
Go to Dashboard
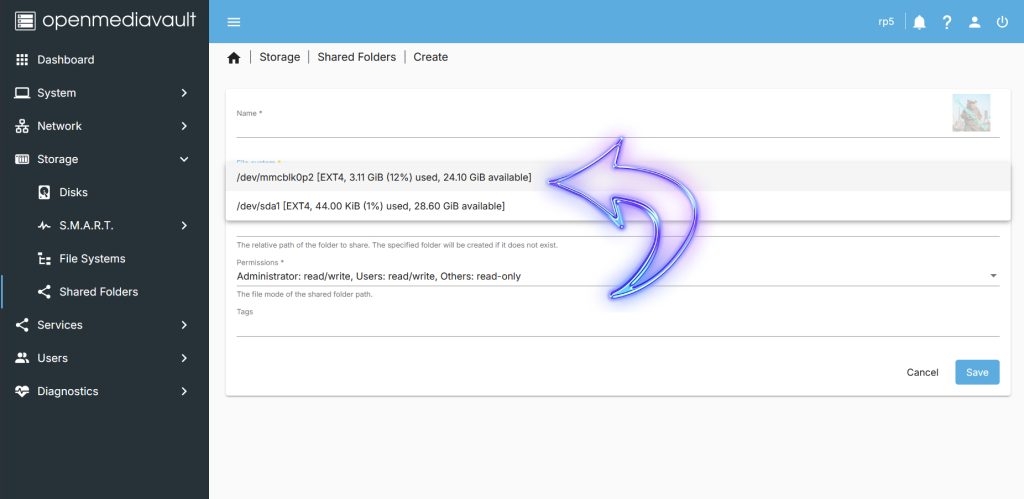65,60
